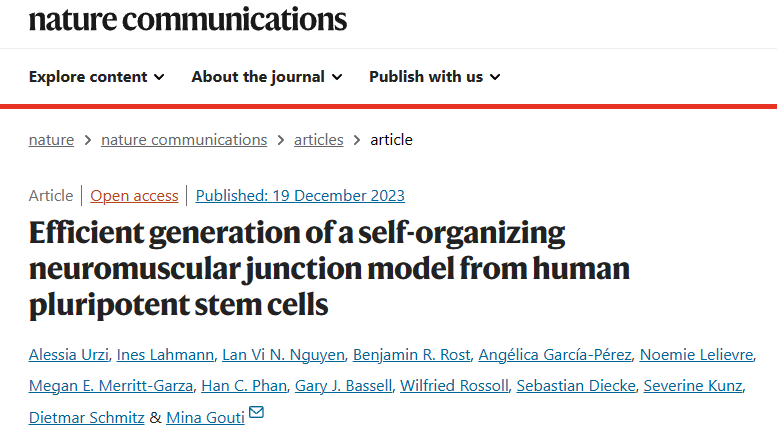Expand the Explore content menu
This screenshot has height=438, width=777.
(97, 77)
